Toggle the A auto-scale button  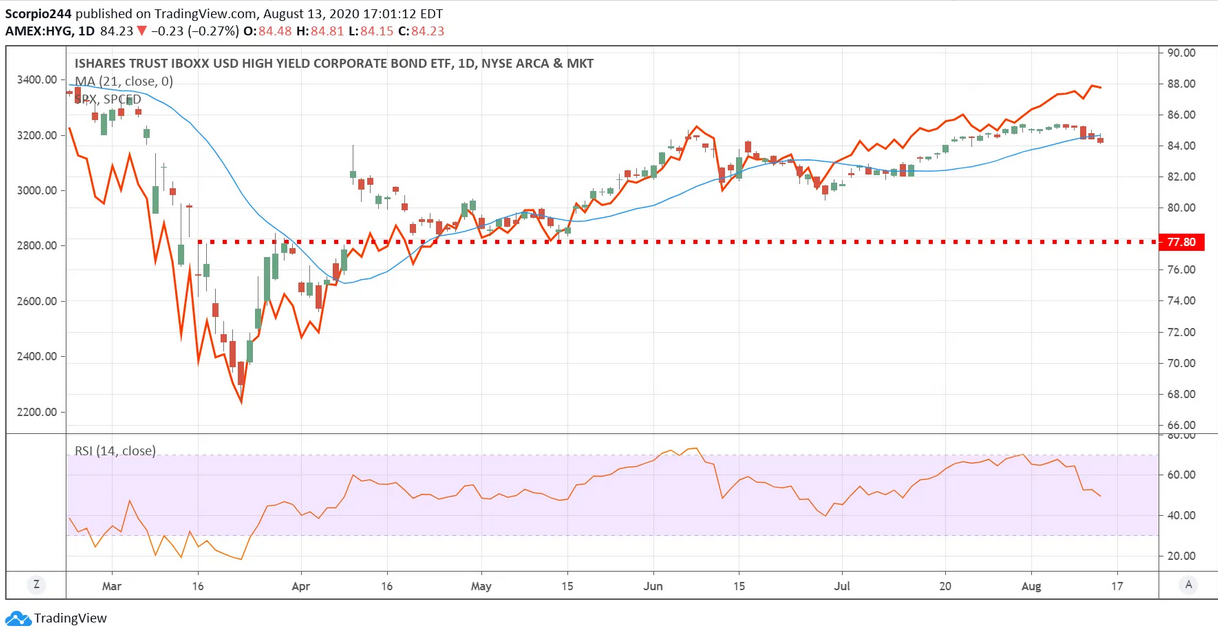(x=1188, y=585)
